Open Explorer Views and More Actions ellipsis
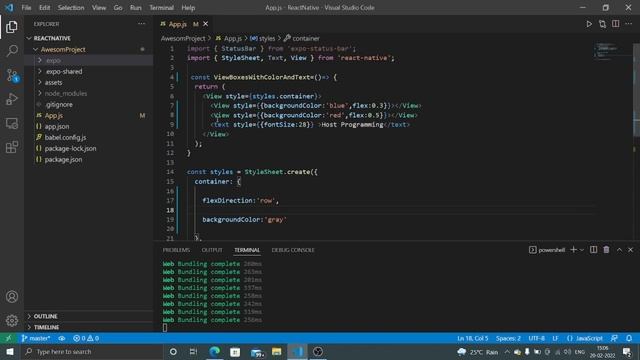 141,24
